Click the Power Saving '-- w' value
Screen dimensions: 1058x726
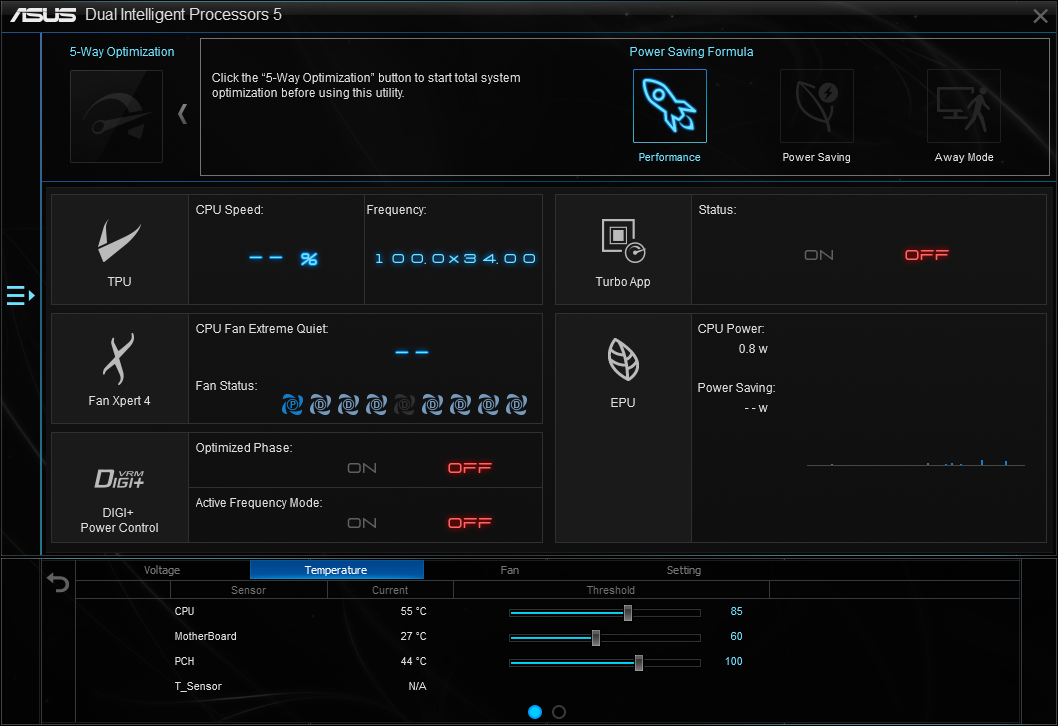click(756, 408)
